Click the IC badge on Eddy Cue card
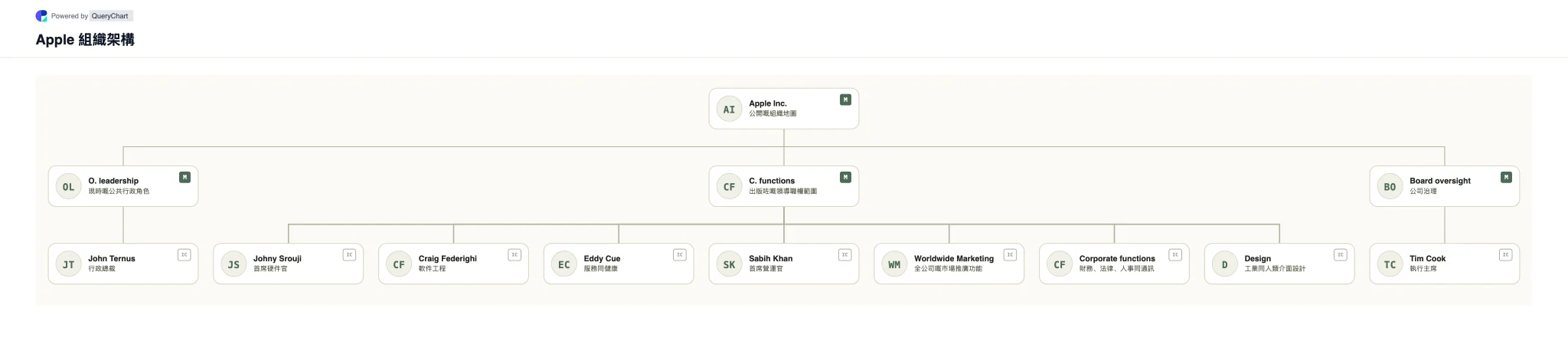 (x=679, y=254)
